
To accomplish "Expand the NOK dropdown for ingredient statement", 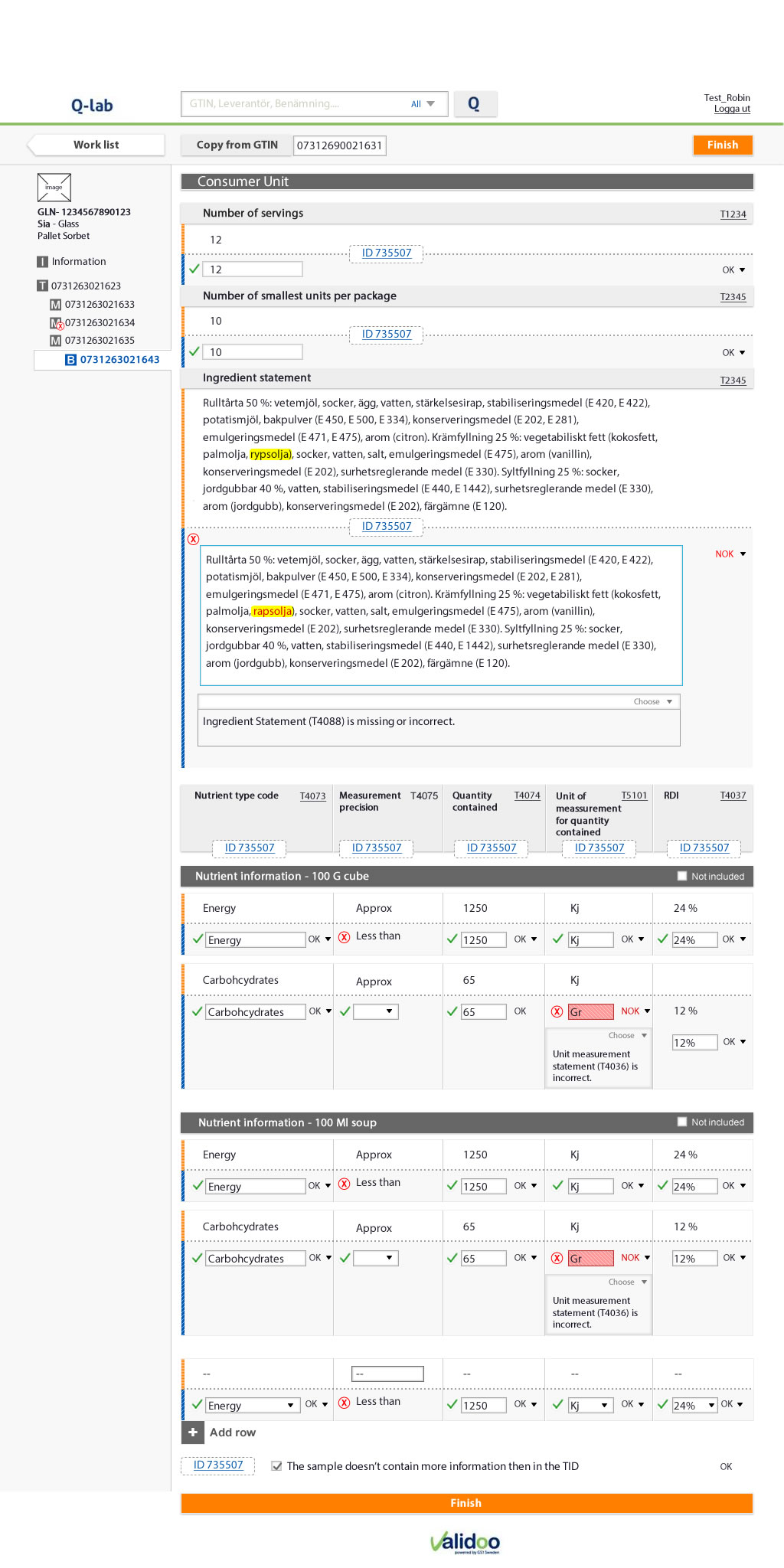I will click(x=730, y=554).
